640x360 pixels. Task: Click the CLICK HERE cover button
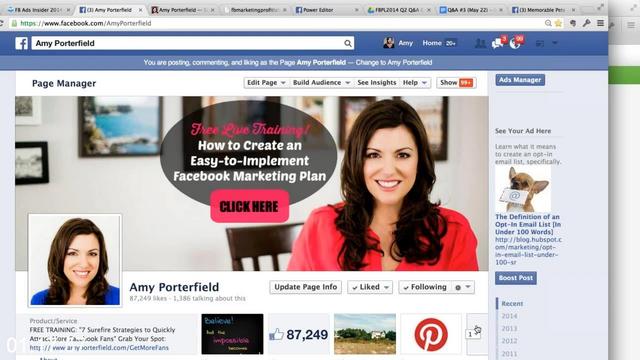250,207
